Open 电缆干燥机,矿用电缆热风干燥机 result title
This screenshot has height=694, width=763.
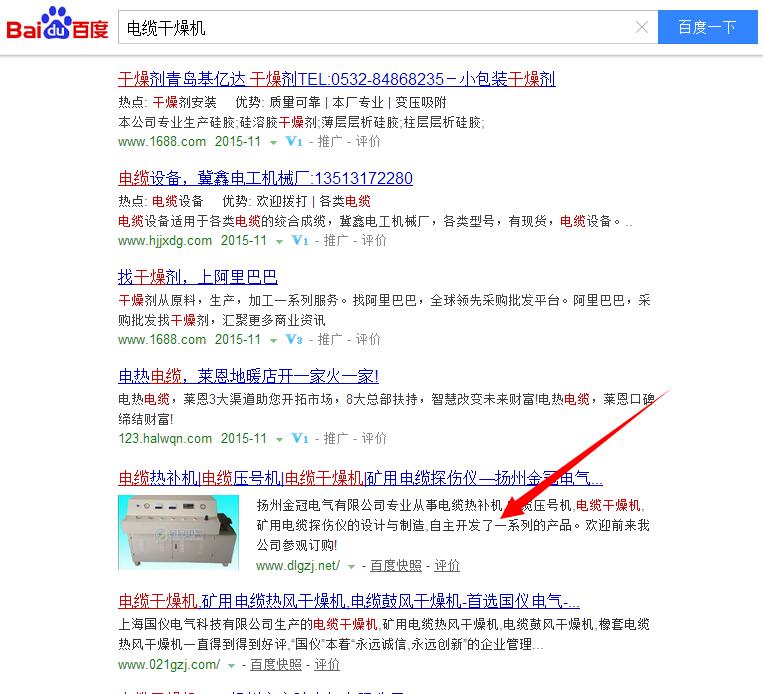point(349,601)
